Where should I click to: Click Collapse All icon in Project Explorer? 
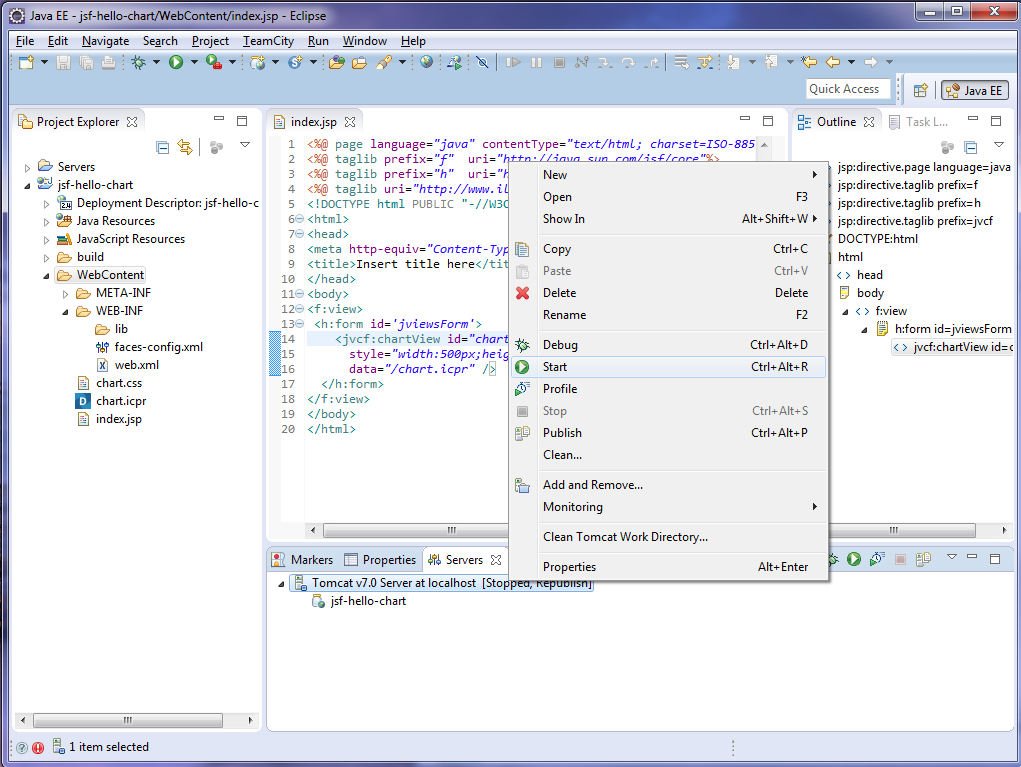click(163, 147)
